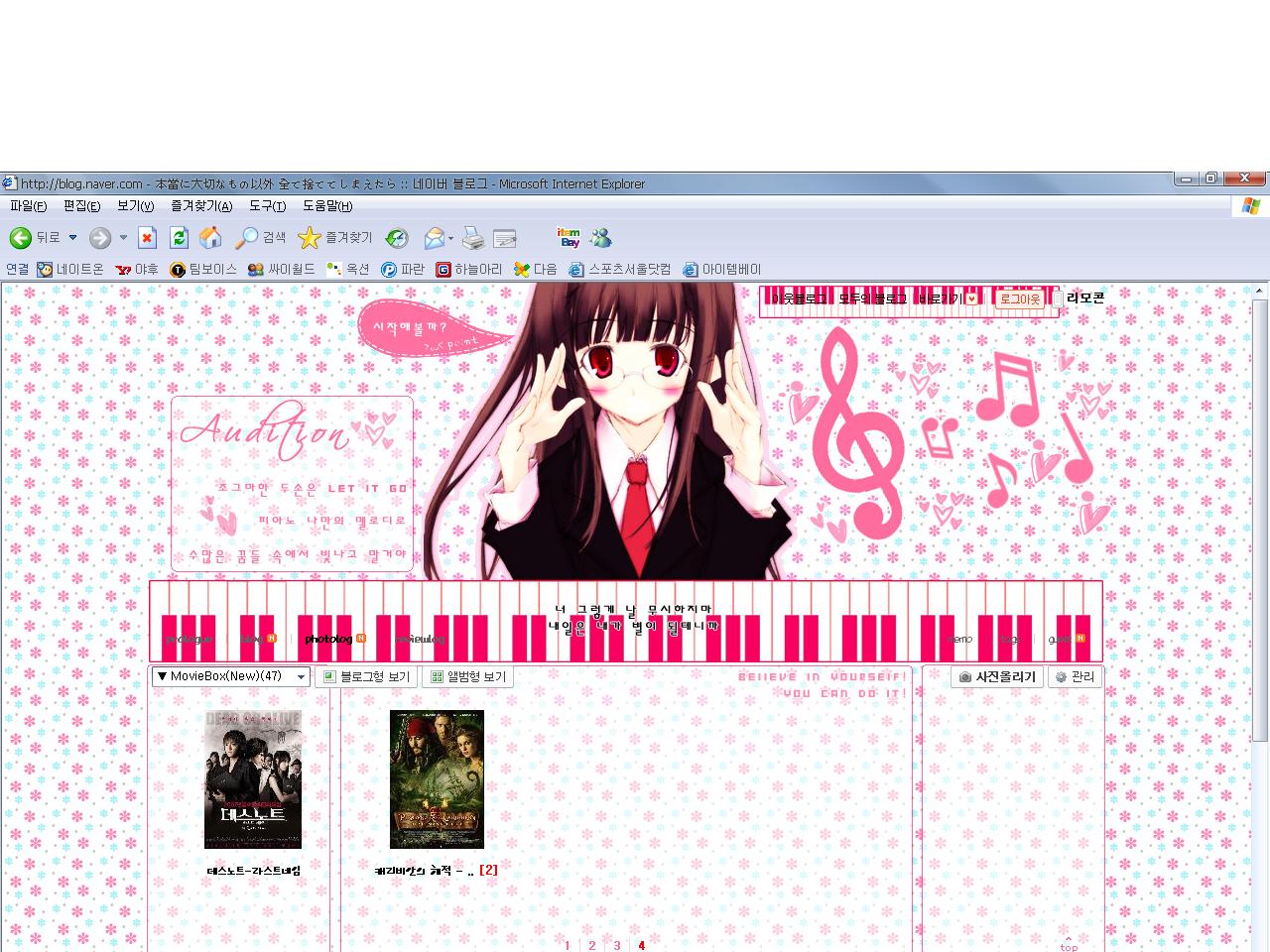Open the 캐리비안의 해적 post title link

click(424, 870)
